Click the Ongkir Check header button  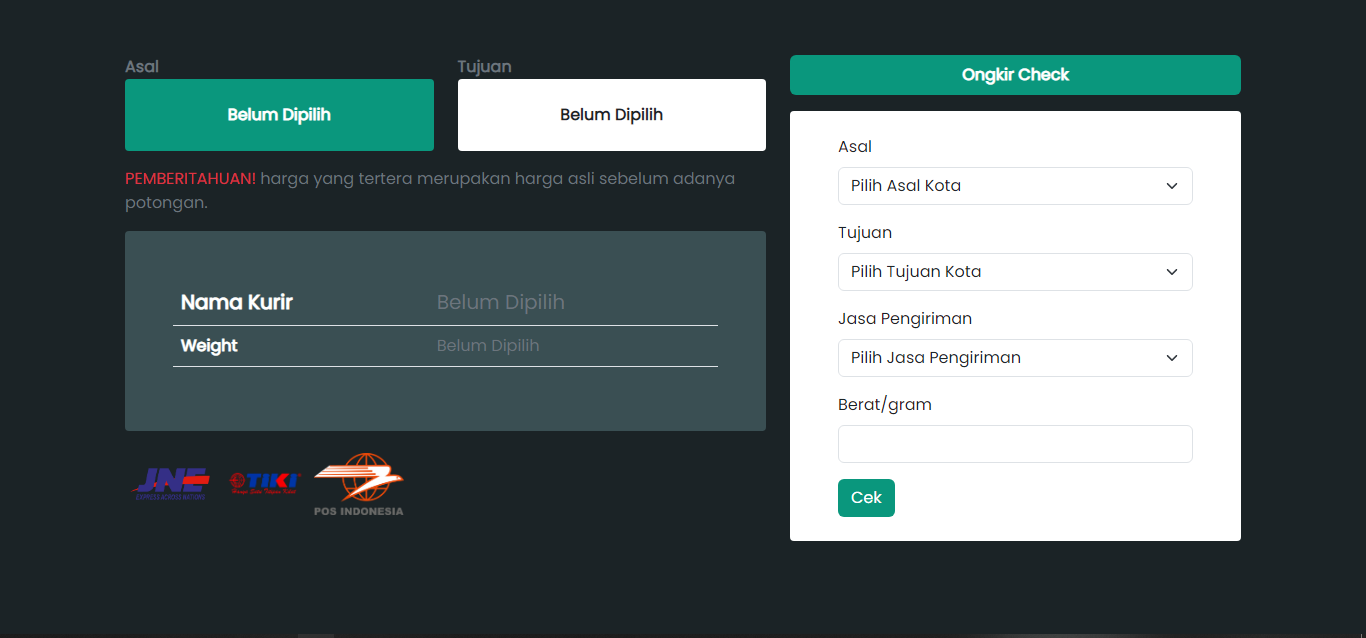(x=1015, y=75)
